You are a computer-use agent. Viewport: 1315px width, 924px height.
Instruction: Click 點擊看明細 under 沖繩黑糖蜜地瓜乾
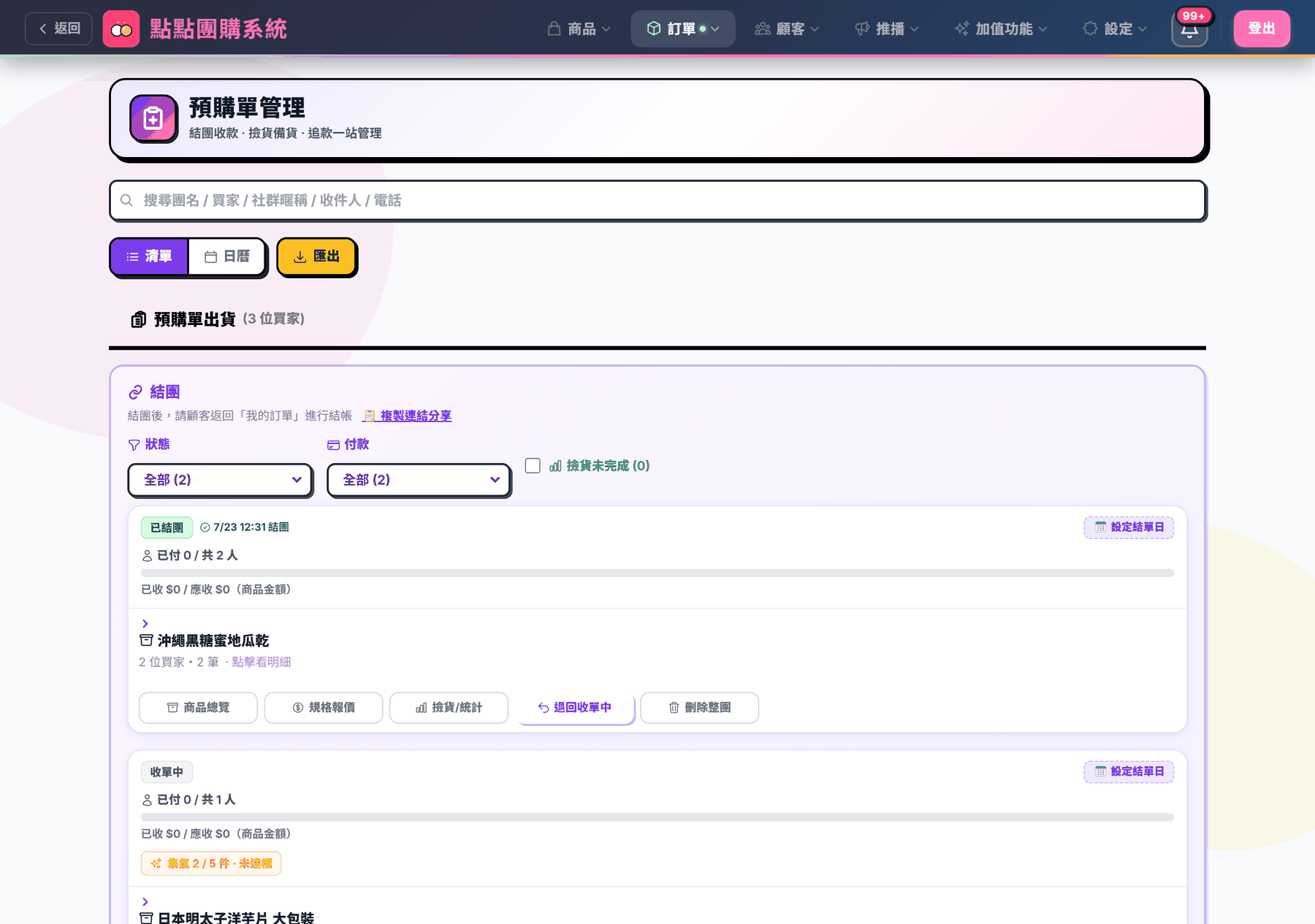(x=261, y=662)
